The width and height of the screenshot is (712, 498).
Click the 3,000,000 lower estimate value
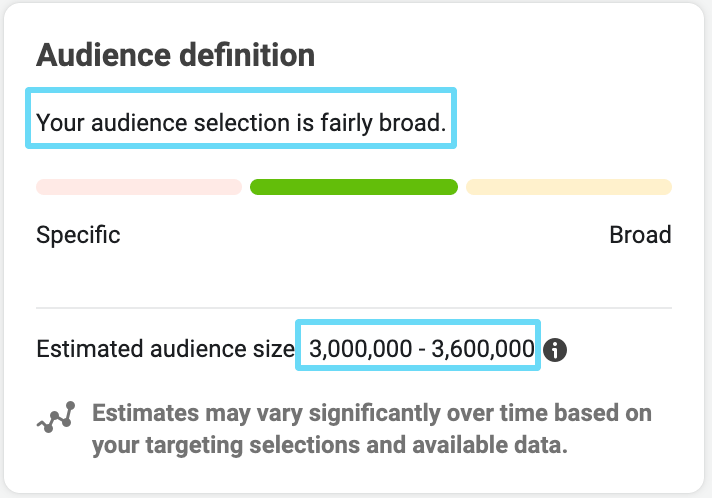pyautogui.click(x=361, y=349)
